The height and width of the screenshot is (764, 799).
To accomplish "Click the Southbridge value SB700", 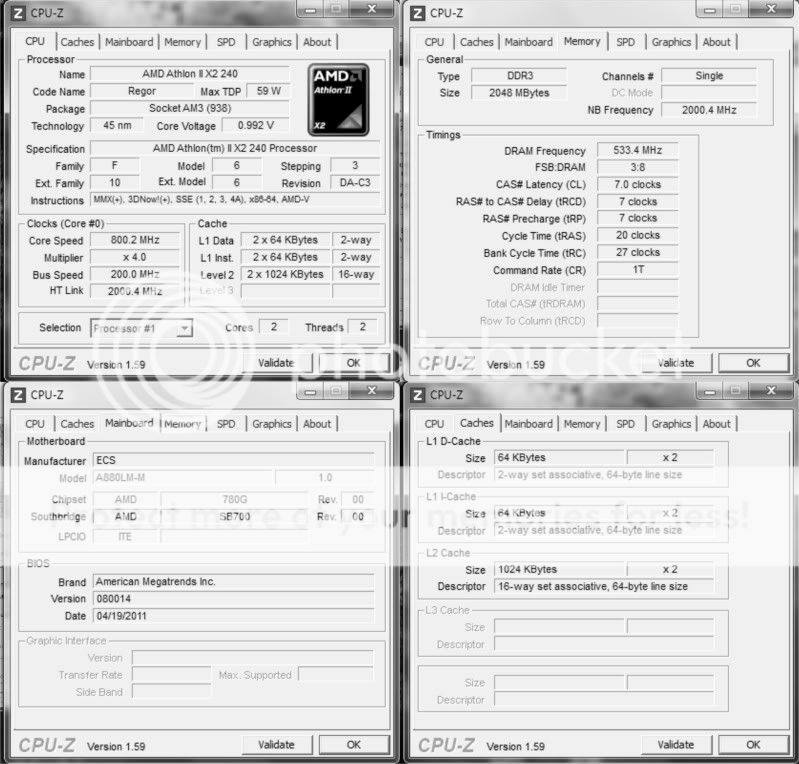I will (234, 517).
